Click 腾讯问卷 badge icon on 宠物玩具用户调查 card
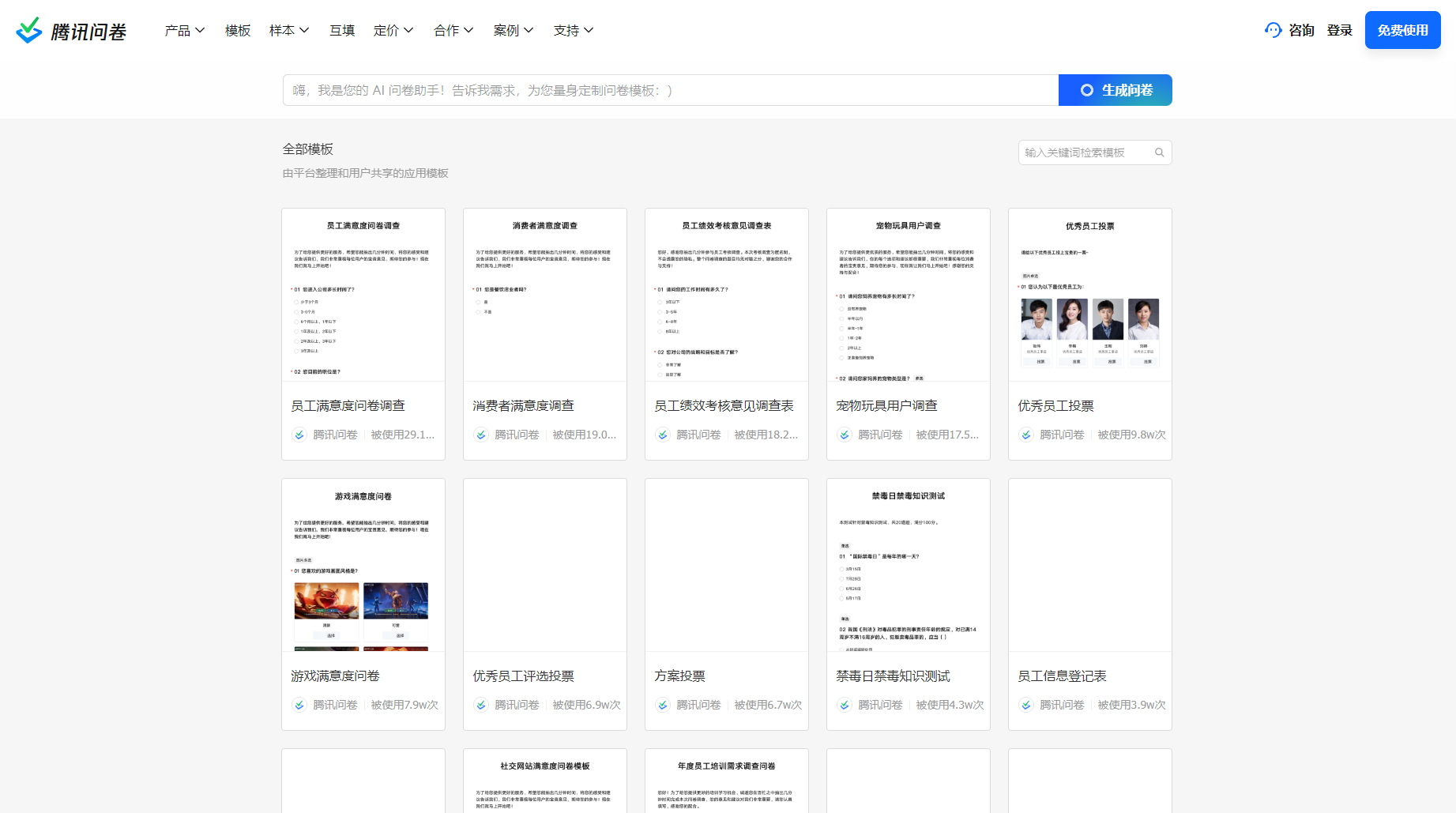The image size is (1456, 813). [x=844, y=434]
